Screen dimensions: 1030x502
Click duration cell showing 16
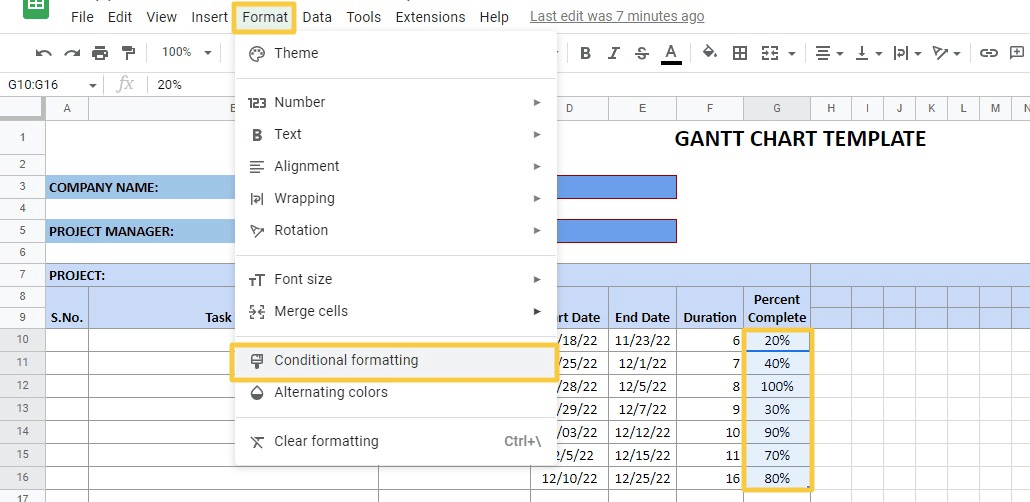710,478
